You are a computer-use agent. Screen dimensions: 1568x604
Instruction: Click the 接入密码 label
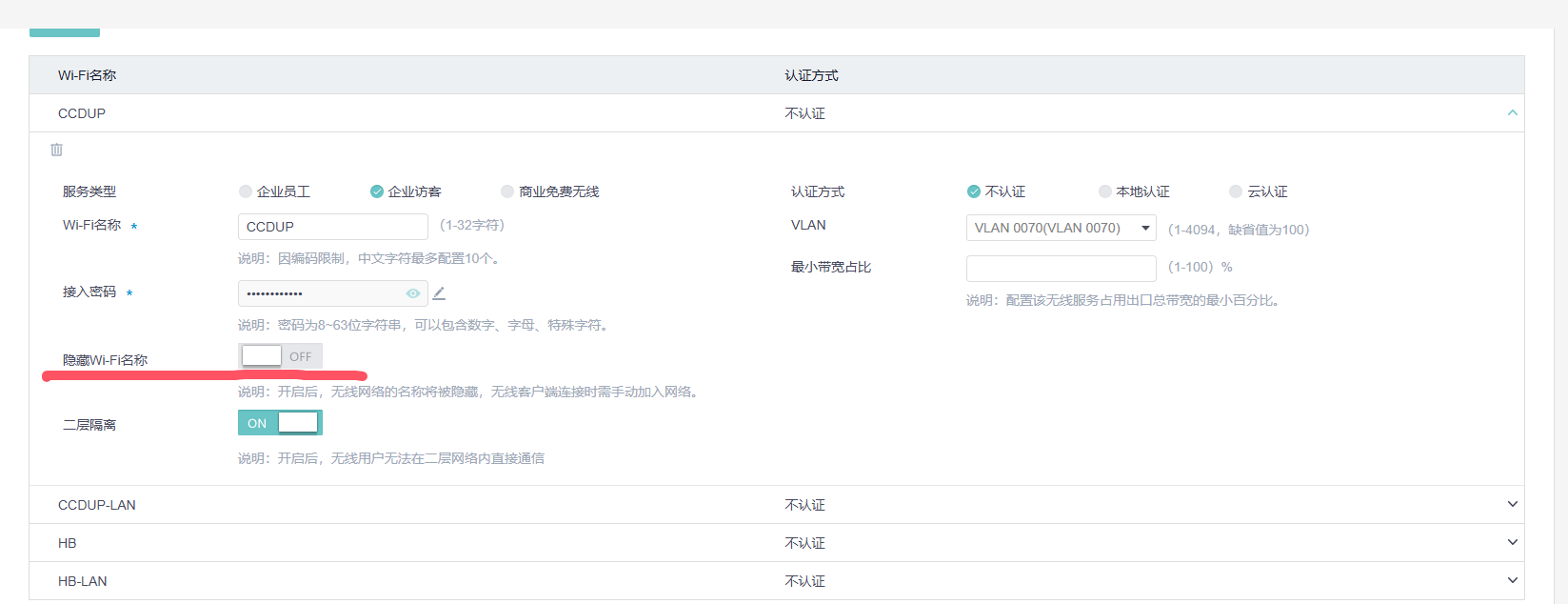pos(89,292)
